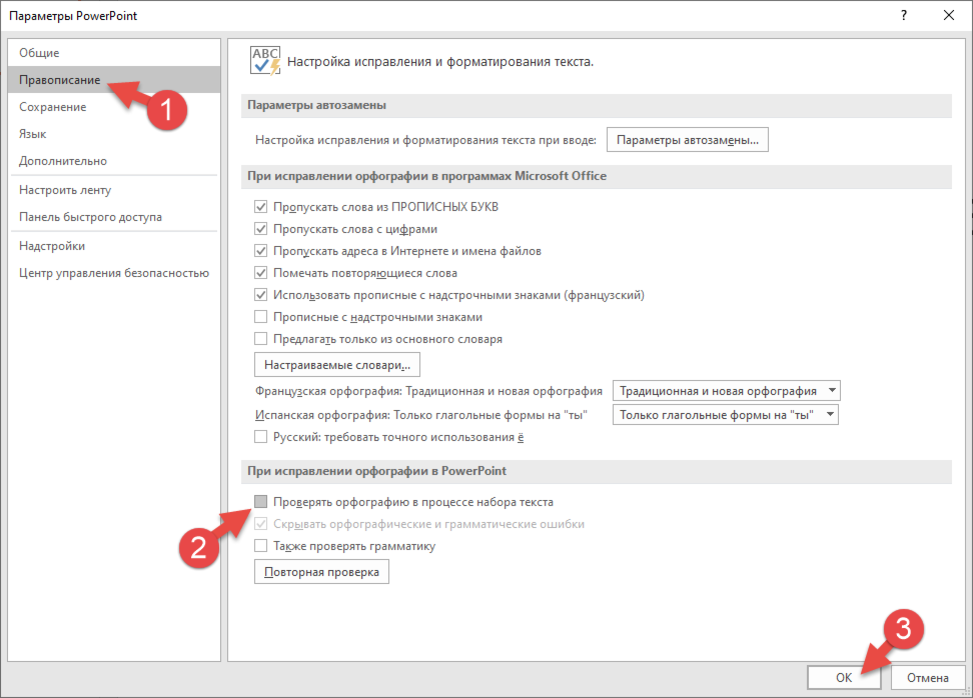Open 'Настроить ленту' page
973x698 pixels.
pos(114,190)
